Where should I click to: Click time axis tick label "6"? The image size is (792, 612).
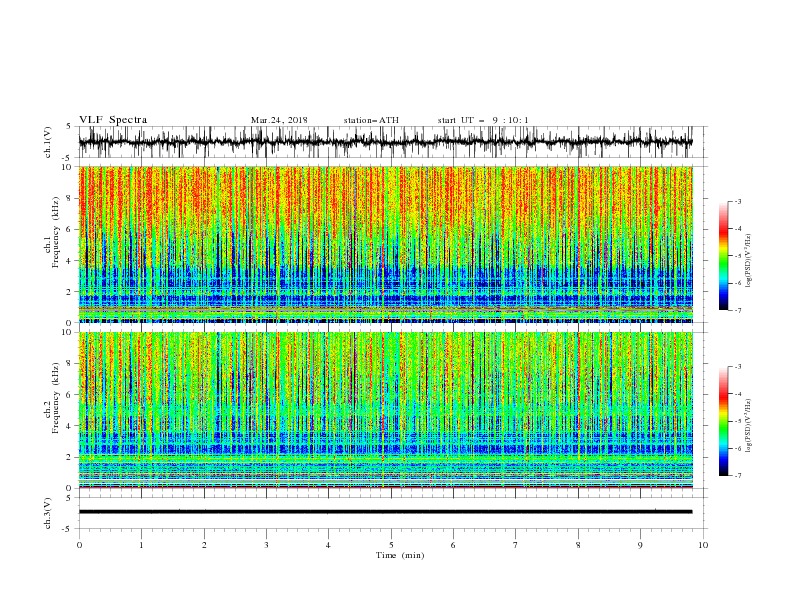point(453,545)
